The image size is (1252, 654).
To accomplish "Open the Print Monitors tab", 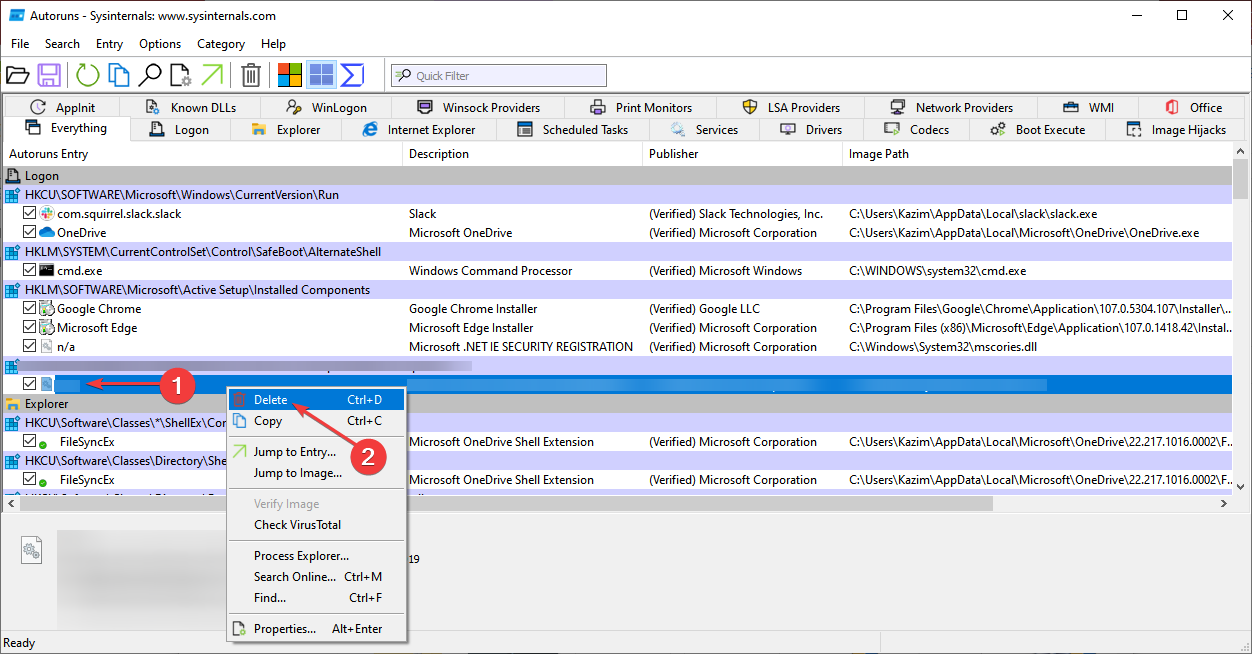I will (641, 108).
